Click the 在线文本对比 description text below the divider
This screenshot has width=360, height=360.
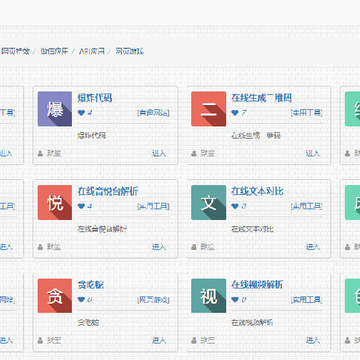click(x=252, y=229)
